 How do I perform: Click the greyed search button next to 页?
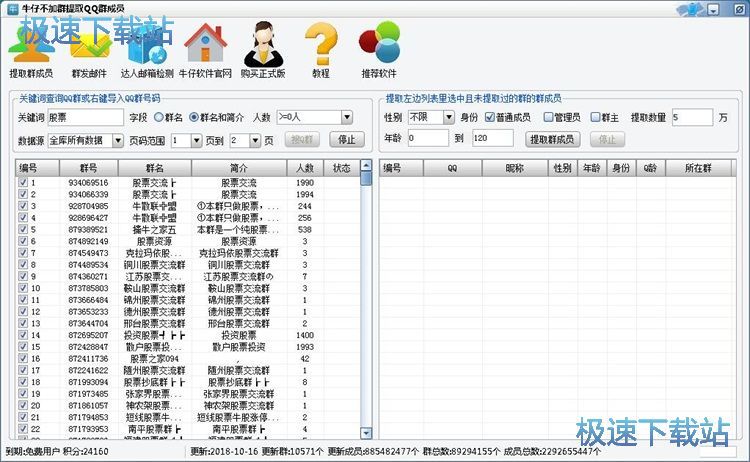pyautogui.click(x=302, y=140)
